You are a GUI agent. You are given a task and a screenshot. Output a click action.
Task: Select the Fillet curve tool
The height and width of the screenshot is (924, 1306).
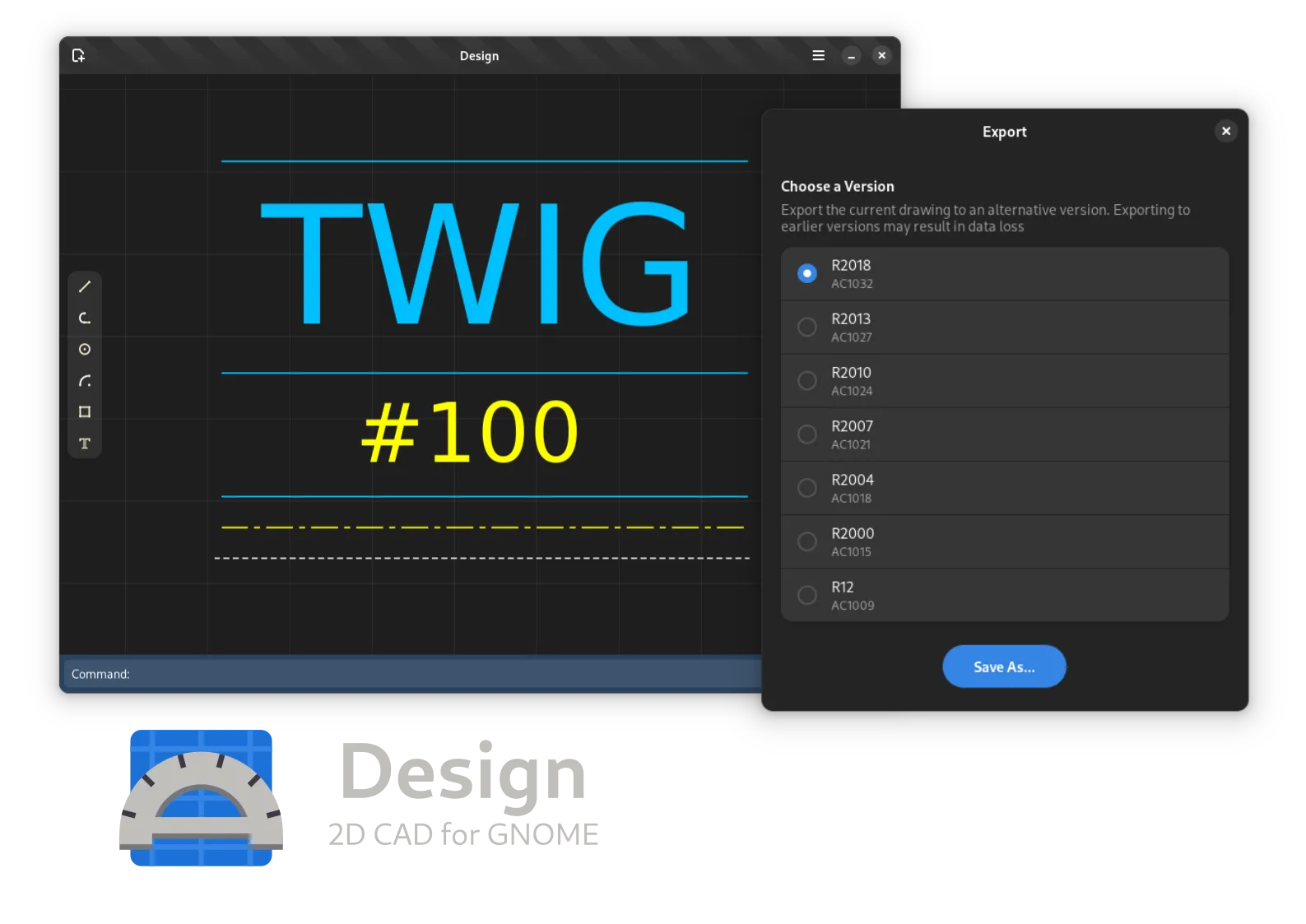point(85,381)
